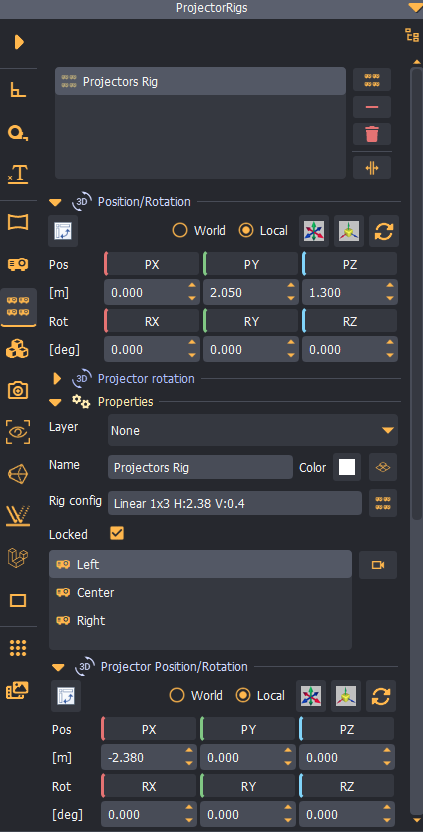Viewport: 423px width, 832px height.
Task: Open the laser rays icon in sidebar
Action: [19, 515]
